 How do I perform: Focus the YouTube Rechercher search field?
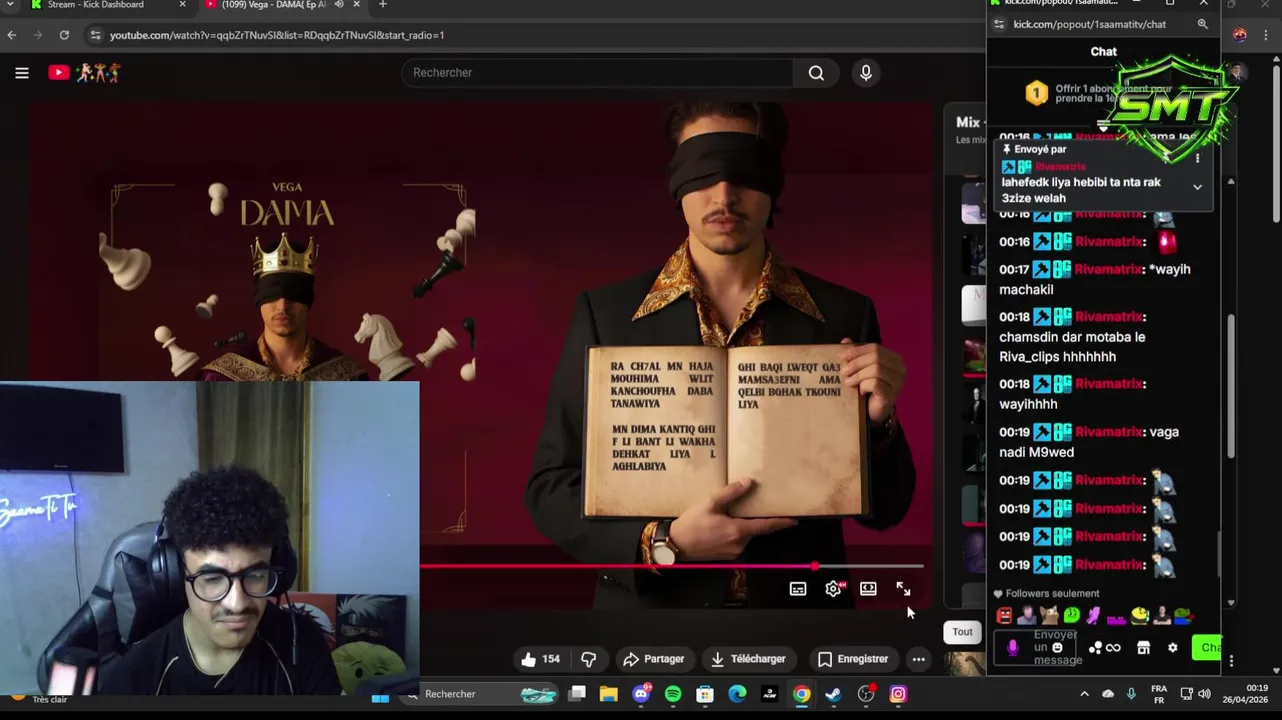[598, 73]
